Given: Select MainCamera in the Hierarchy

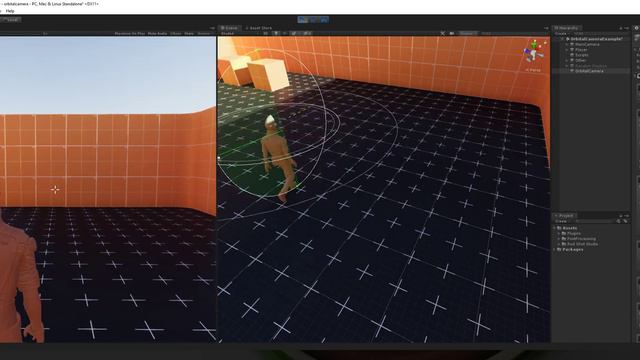Looking at the screenshot, I should tap(587, 44).
